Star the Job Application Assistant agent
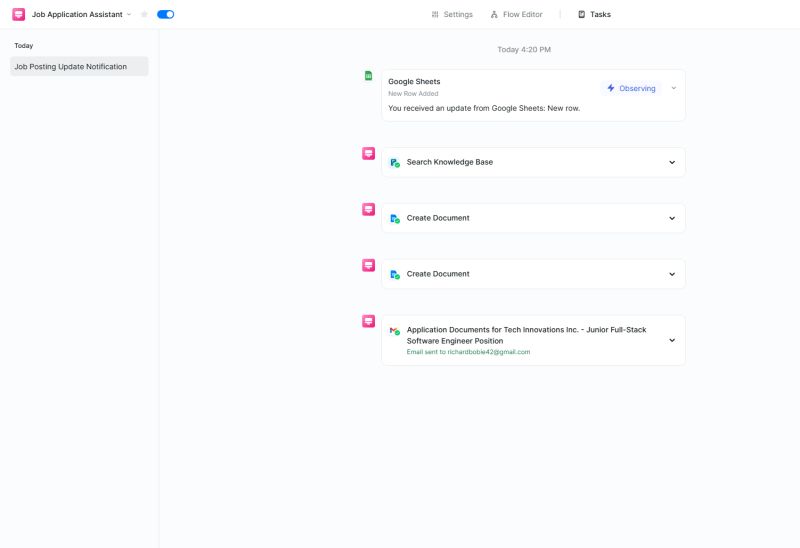800x548 pixels. click(144, 14)
